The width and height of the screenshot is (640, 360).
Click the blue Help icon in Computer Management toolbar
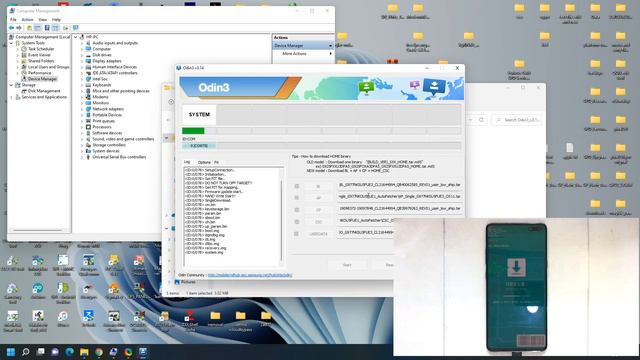[47, 28]
